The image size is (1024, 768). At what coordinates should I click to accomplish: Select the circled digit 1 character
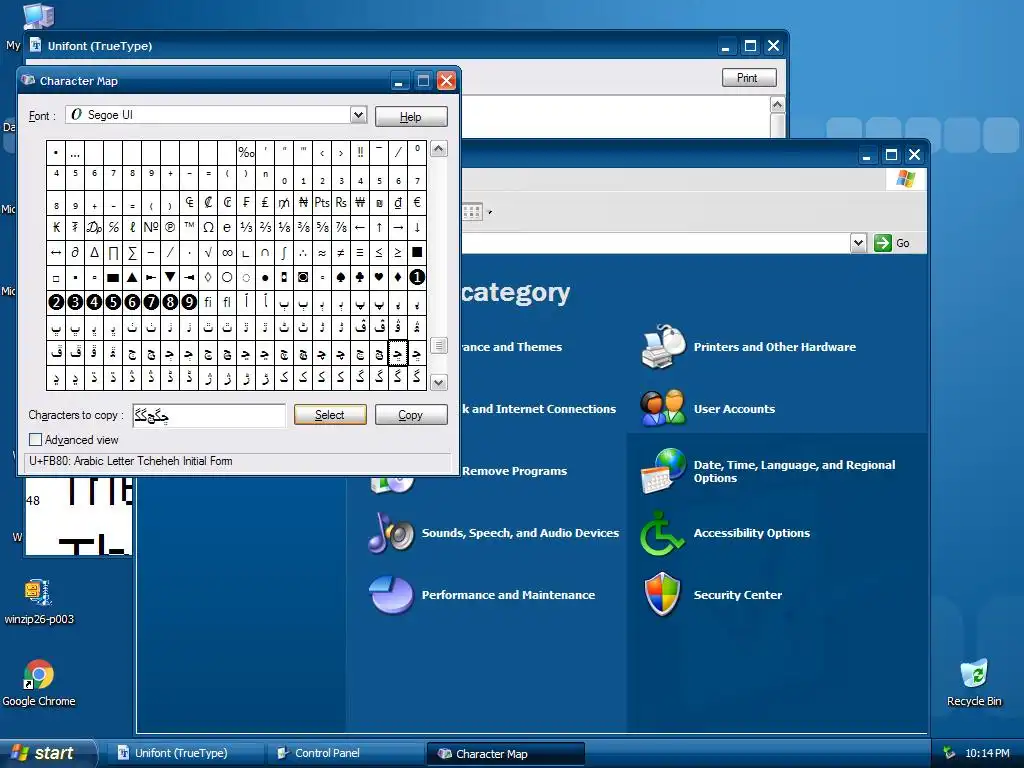click(417, 277)
